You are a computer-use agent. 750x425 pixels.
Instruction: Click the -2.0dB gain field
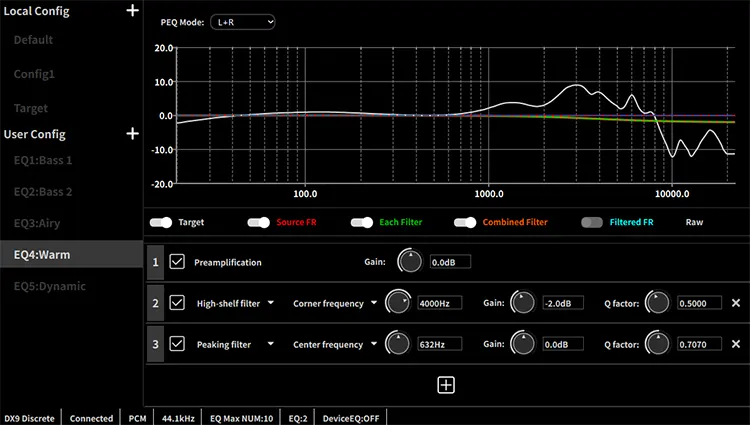(563, 303)
